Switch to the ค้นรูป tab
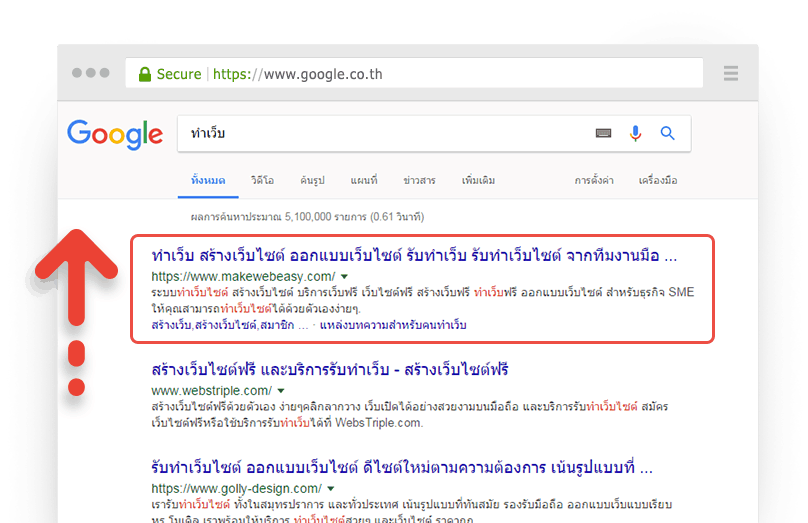The image size is (808, 523). [x=312, y=181]
